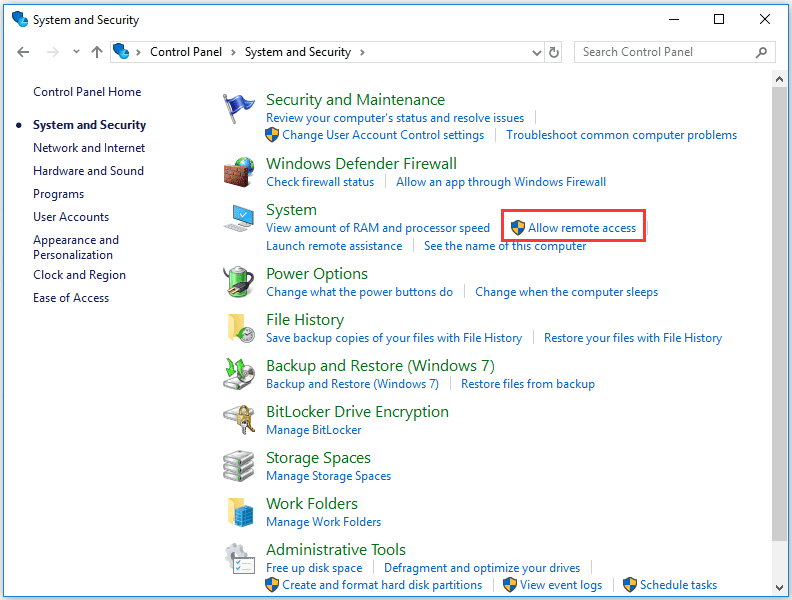This screenshot has height=600, width=792.
Task: Open the Backup and Restore icon
Action: tap(239, 374)
